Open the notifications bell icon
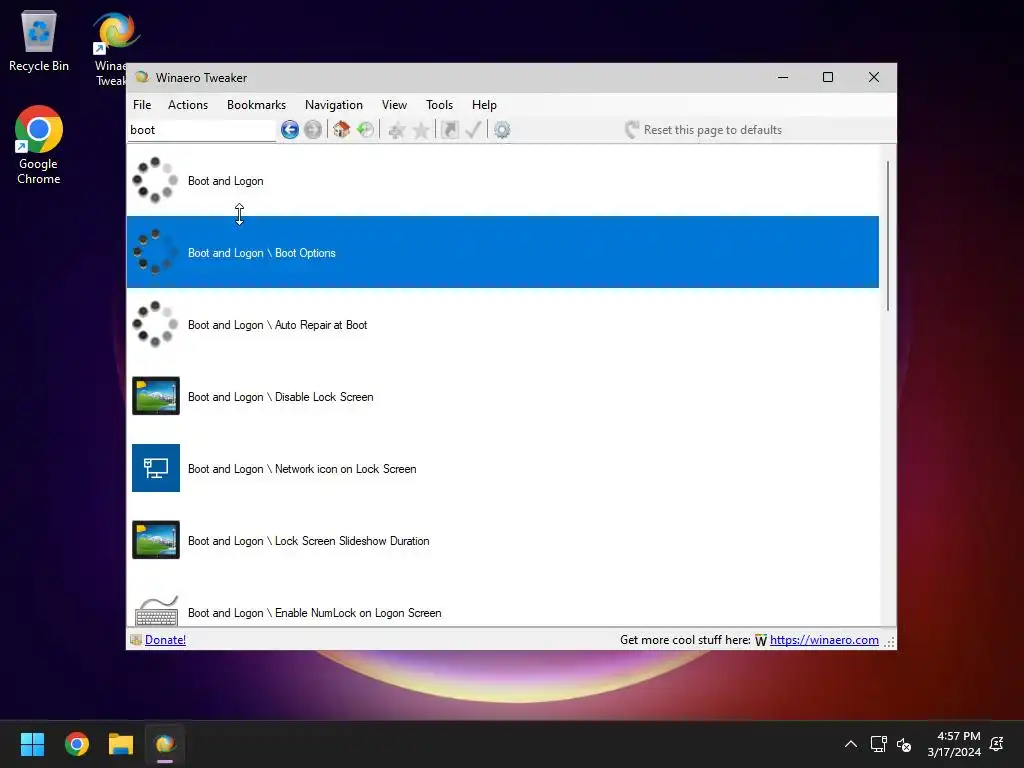Viewport: 1024px width, 768px height. pos(997,744)
